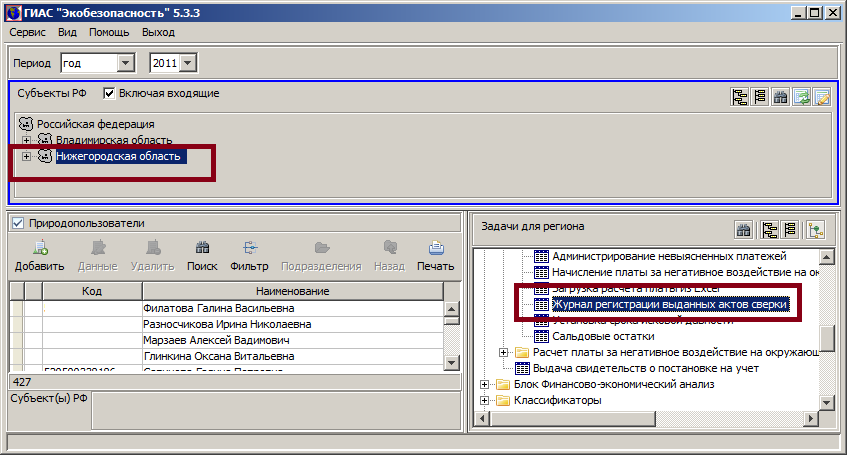Image resolution: width=847 pixels, height=455 pixels.
Task: Click the Печать printer icon
Action: [x=435, y=256]
